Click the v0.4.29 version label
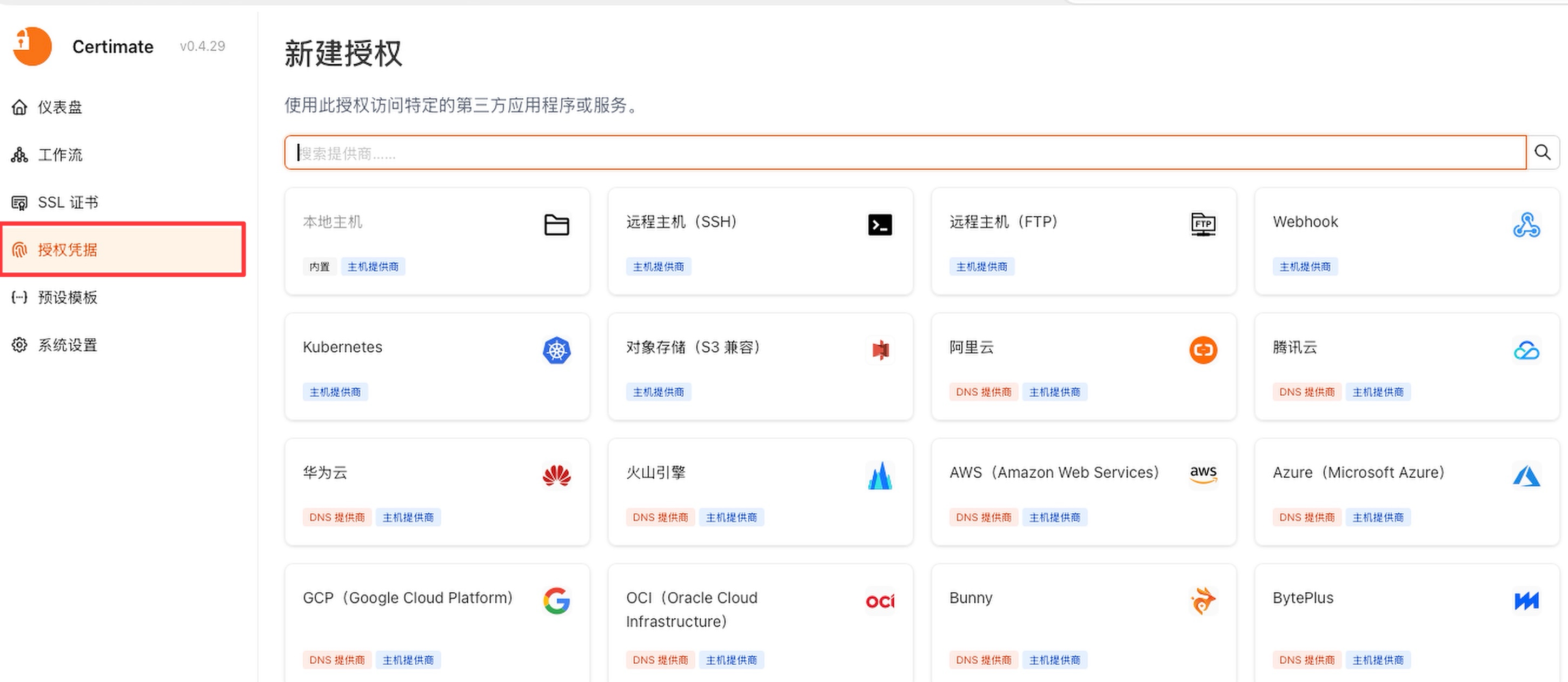Image resolution: width=1568 pixels, height=682 pixels. click(203, 46)
